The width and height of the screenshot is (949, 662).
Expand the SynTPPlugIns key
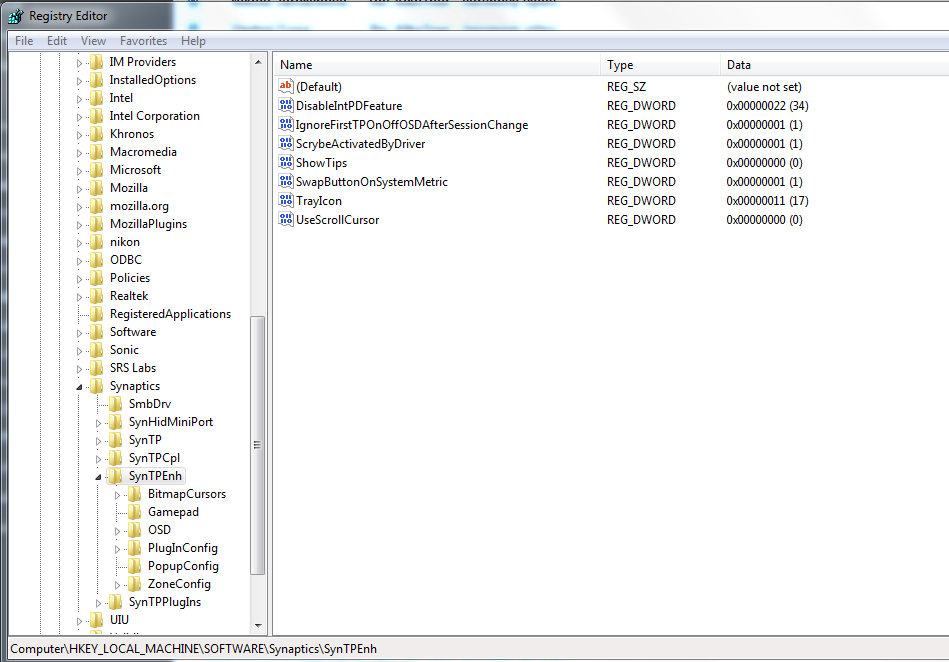[x=98, y=603]
